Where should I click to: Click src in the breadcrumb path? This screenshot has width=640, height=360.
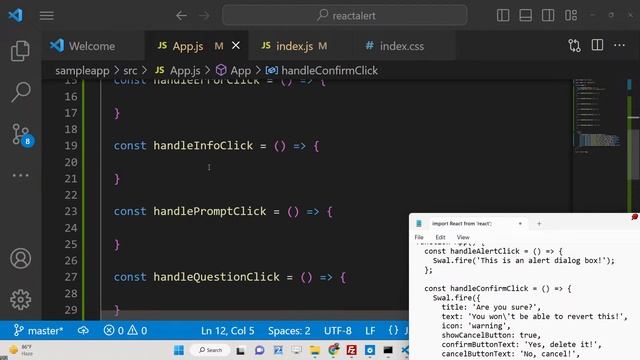[130, 71]
